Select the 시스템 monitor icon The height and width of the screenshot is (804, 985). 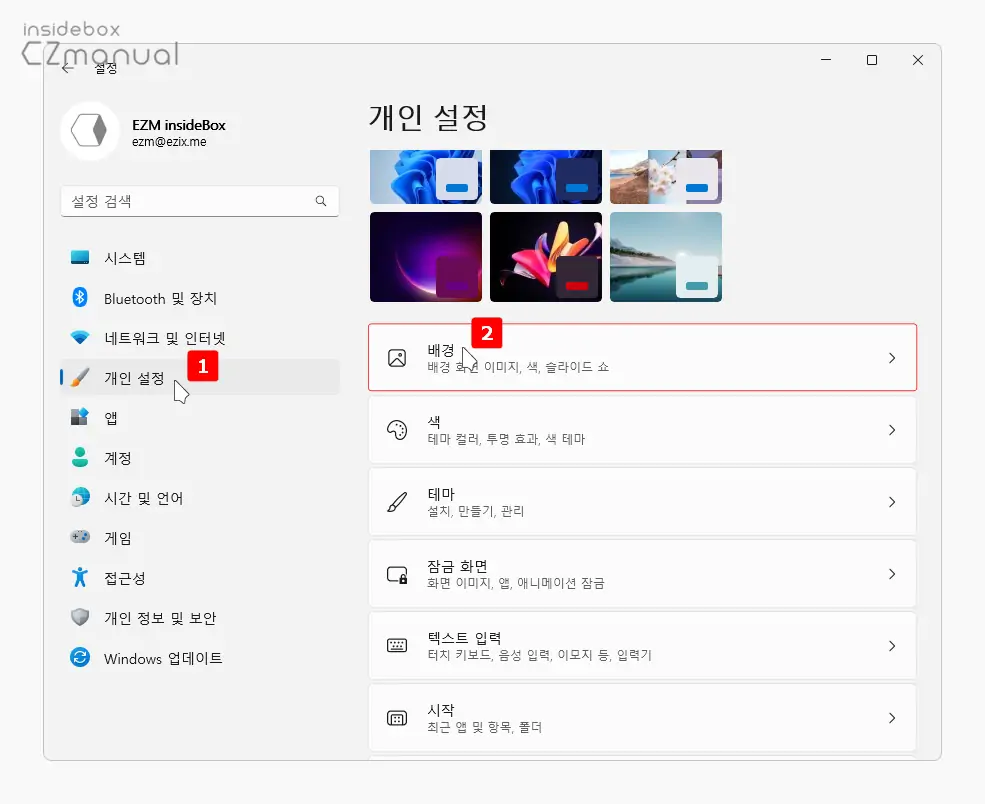tap(80, 257)
